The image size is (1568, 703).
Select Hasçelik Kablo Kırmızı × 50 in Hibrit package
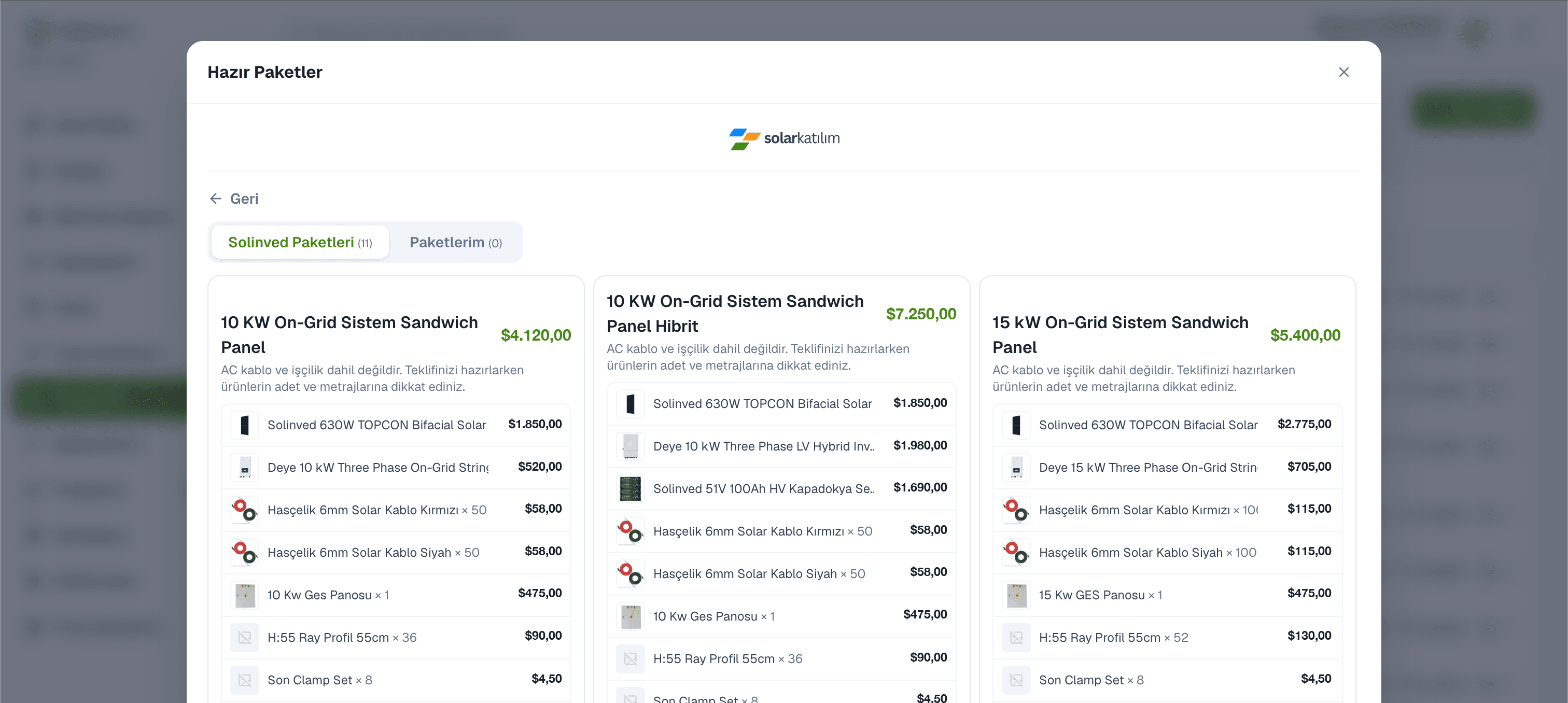(x=781, y=531)
